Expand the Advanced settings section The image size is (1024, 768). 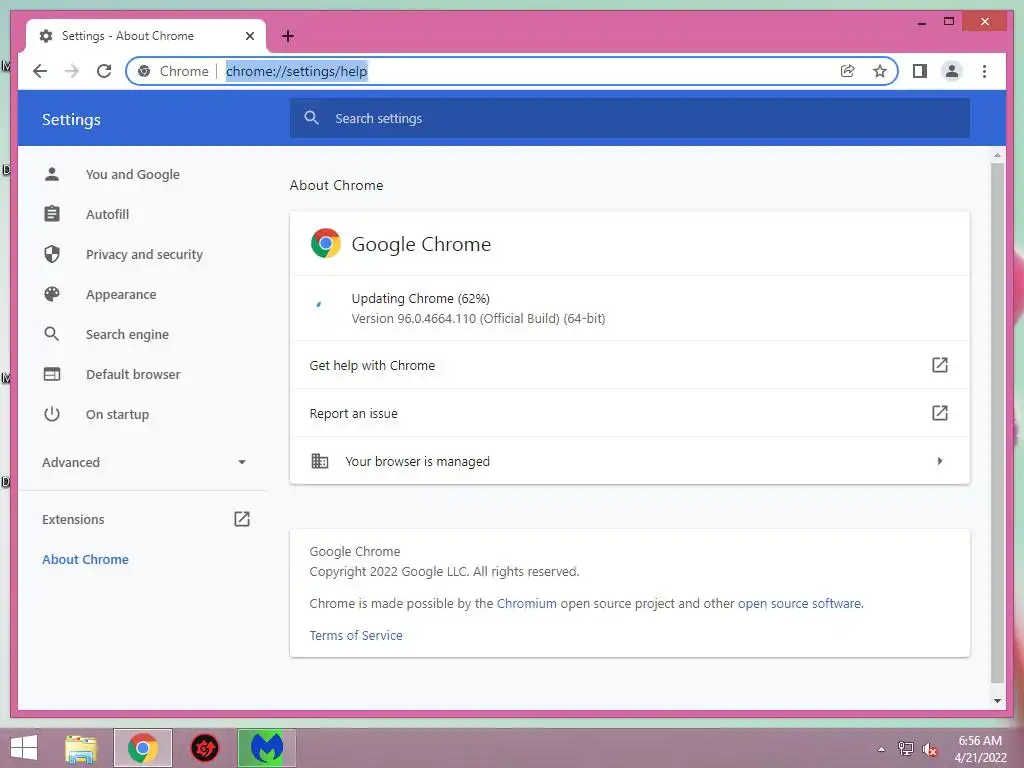(x=143, y=462)
